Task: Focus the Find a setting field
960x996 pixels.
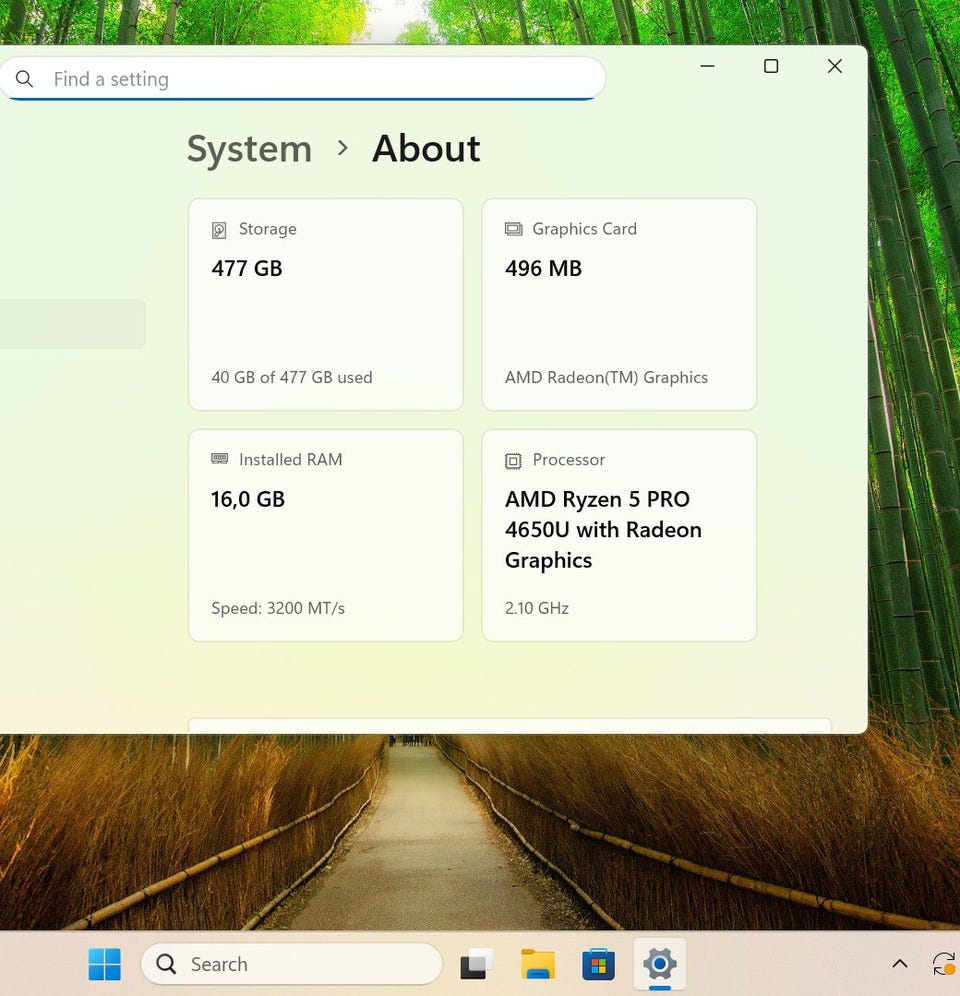Action: click(x=320, y=79)
